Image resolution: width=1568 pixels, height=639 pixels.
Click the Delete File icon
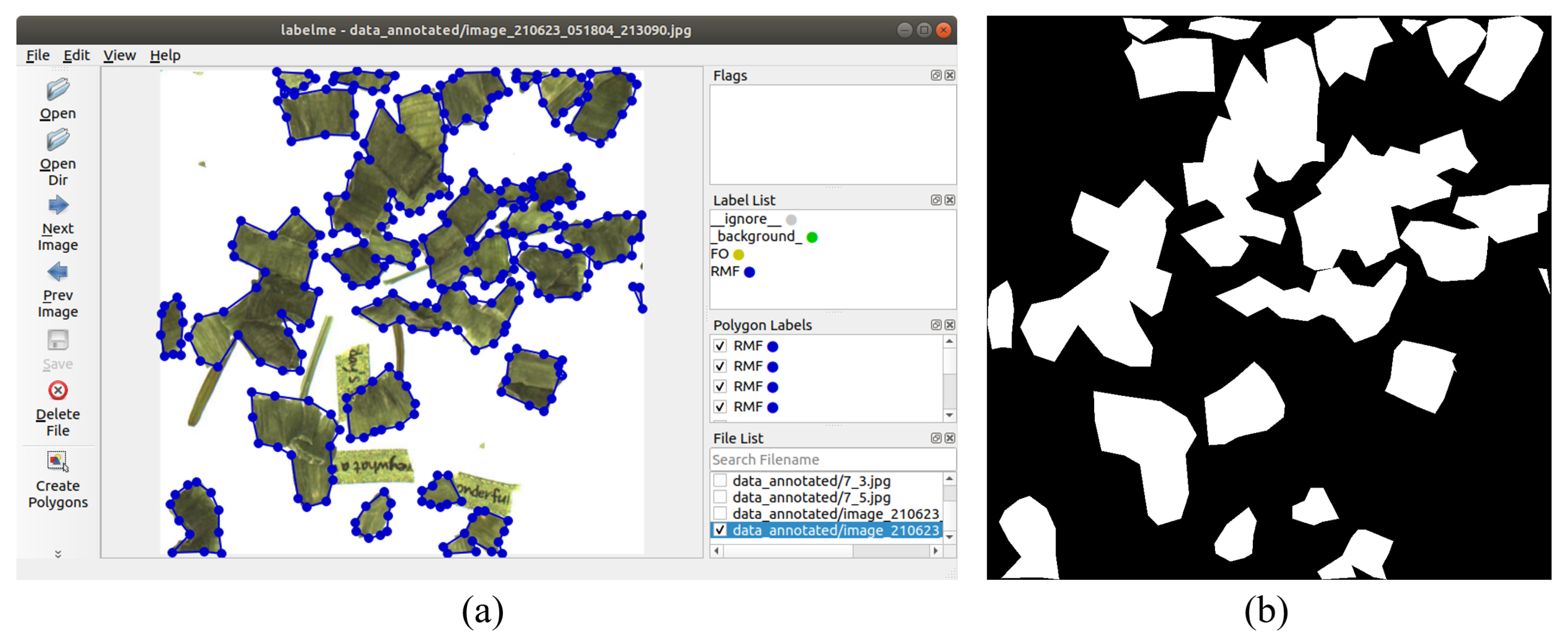click(x=58, y=390)
